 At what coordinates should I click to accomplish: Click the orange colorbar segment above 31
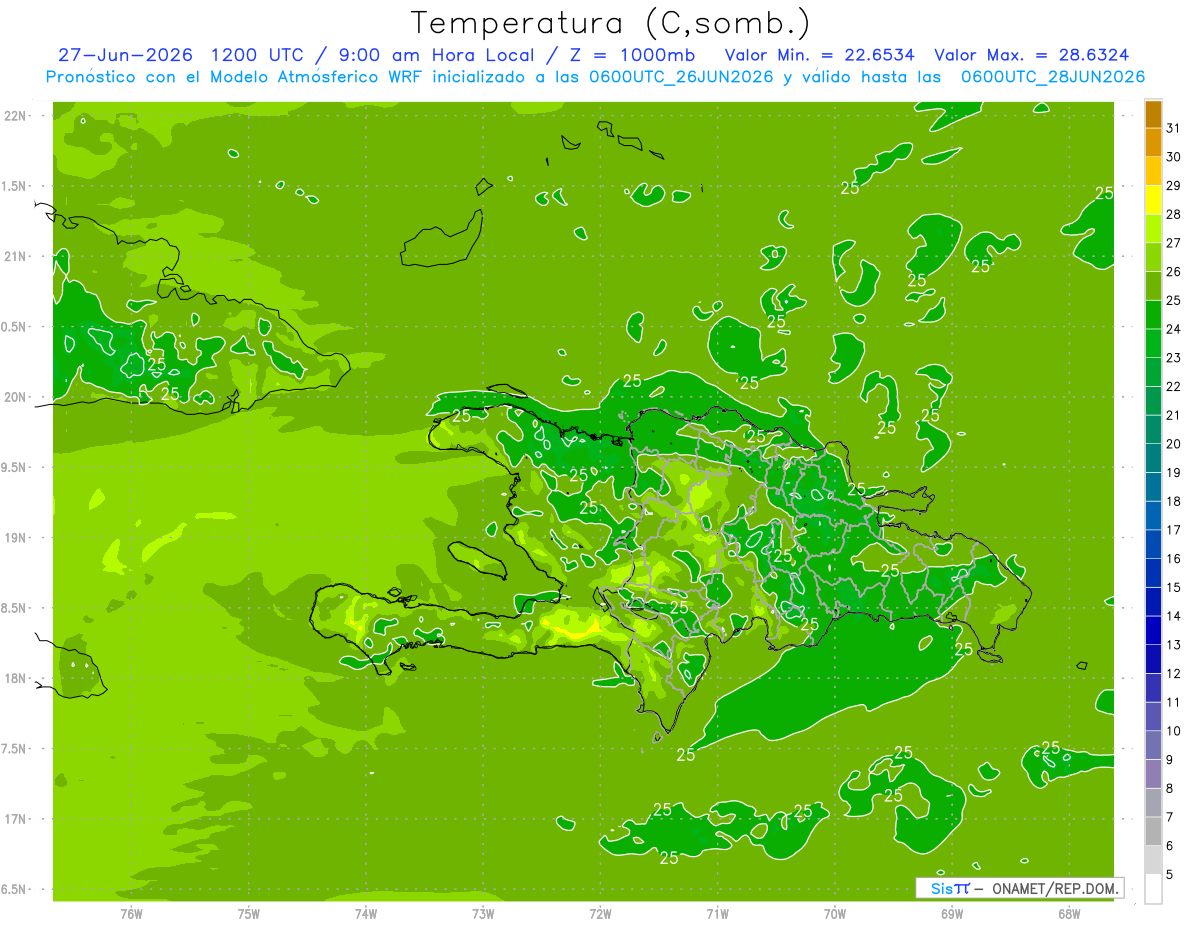click(x=1153, y=114)
